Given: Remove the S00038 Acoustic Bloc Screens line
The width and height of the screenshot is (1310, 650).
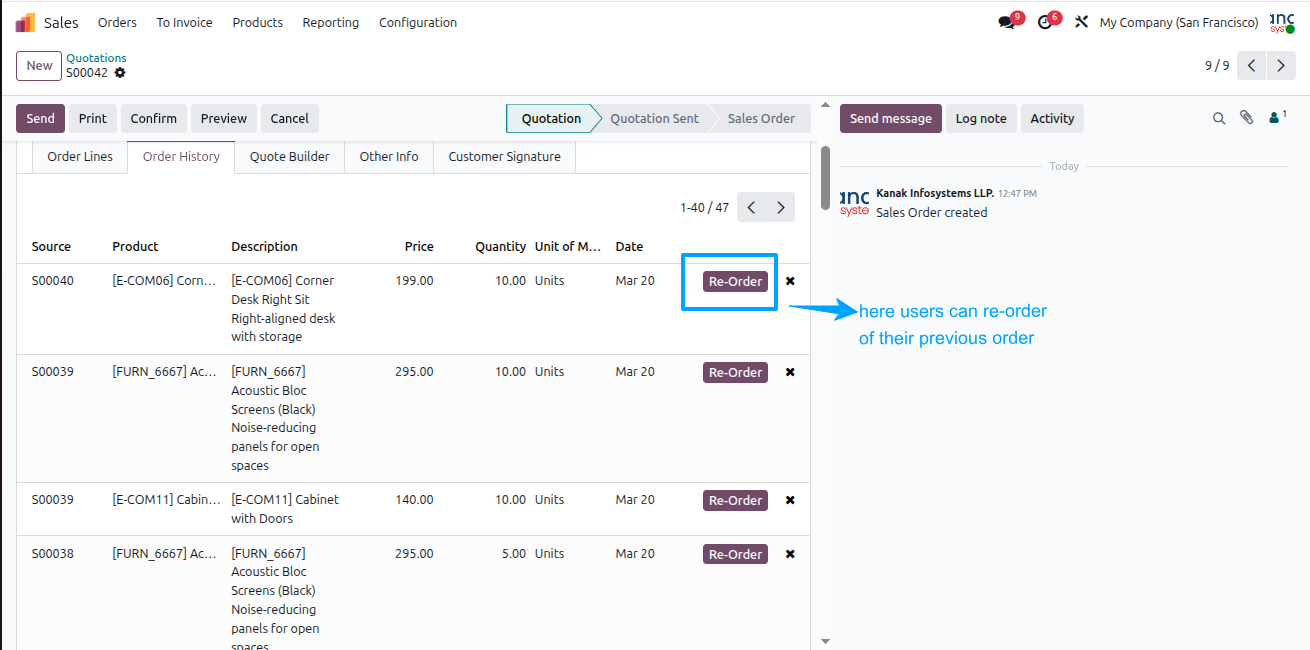Looking at the screenshot, I should point(790,554).
